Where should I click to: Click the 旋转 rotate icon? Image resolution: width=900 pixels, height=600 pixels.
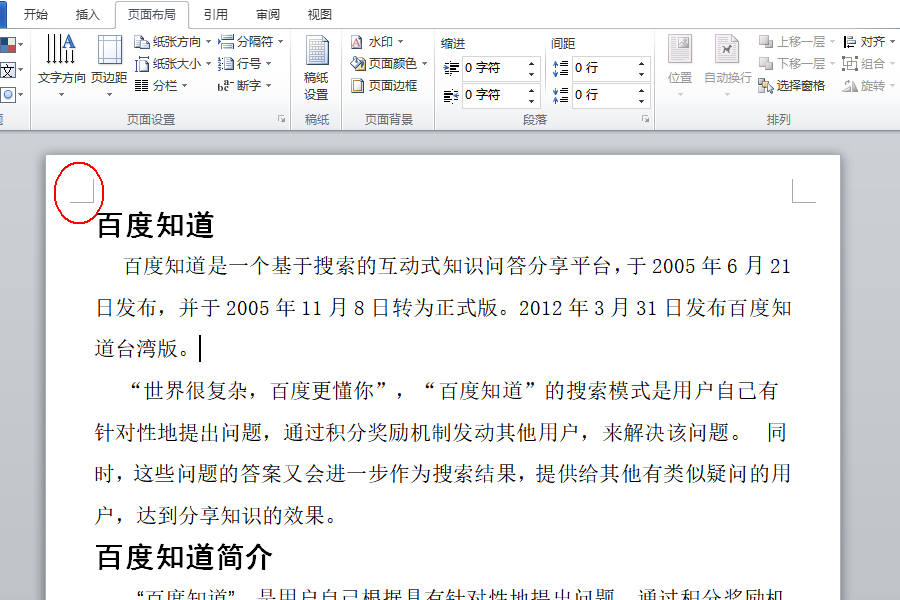click(x=850, y=86)
